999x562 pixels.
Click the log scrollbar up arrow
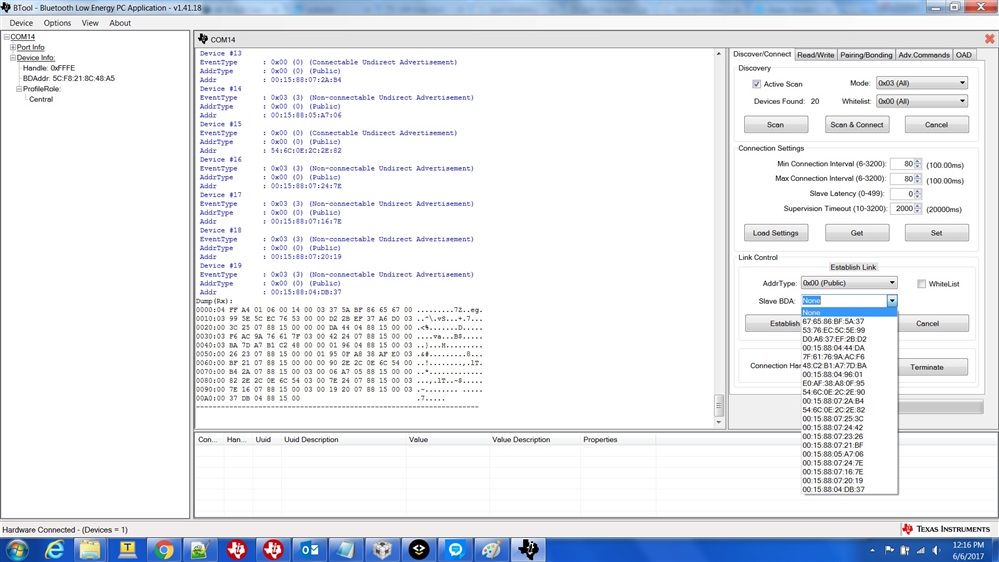click(x=719, y=54)
